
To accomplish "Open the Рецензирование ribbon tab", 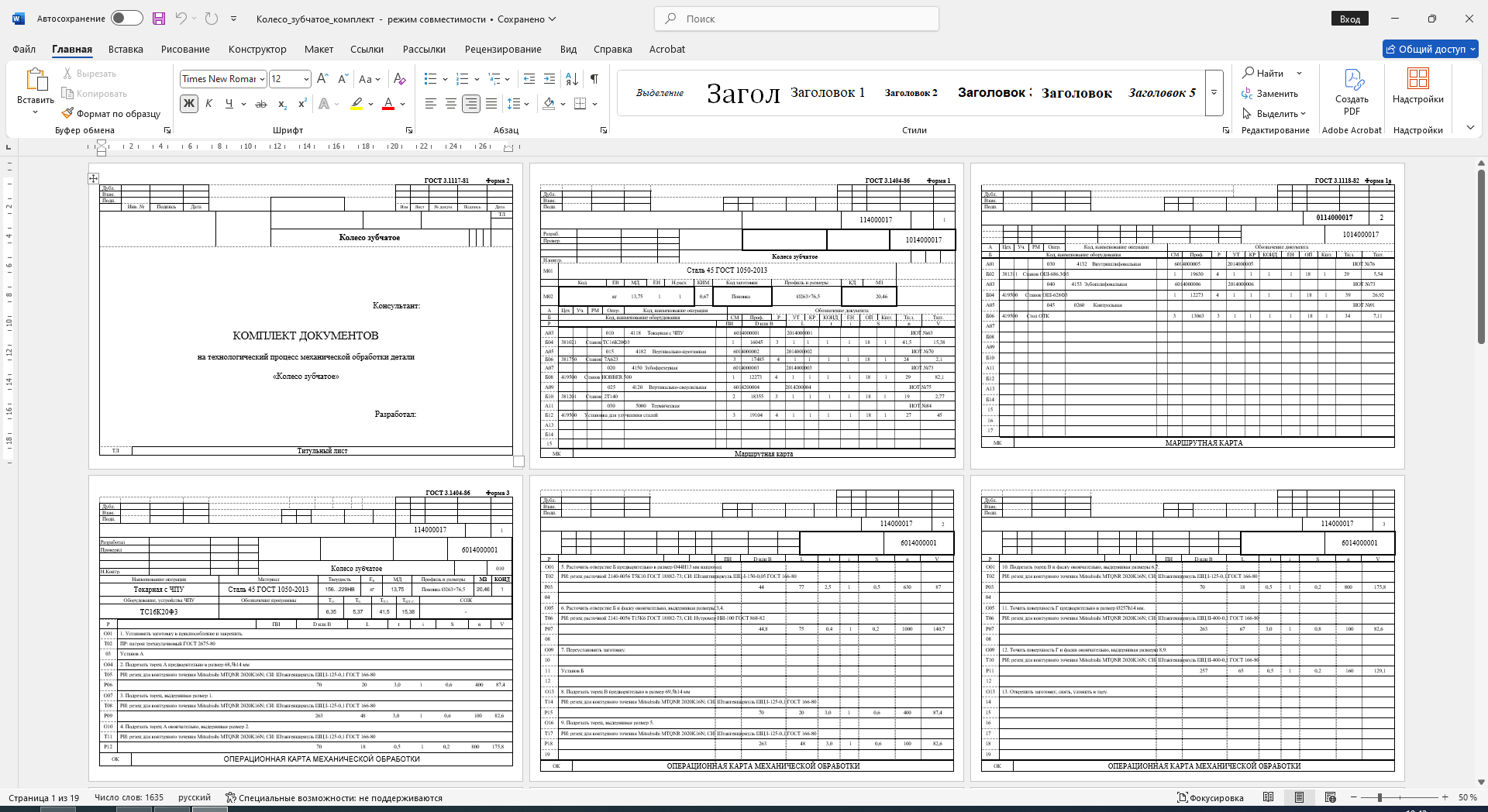I will (x=503, y=49).
